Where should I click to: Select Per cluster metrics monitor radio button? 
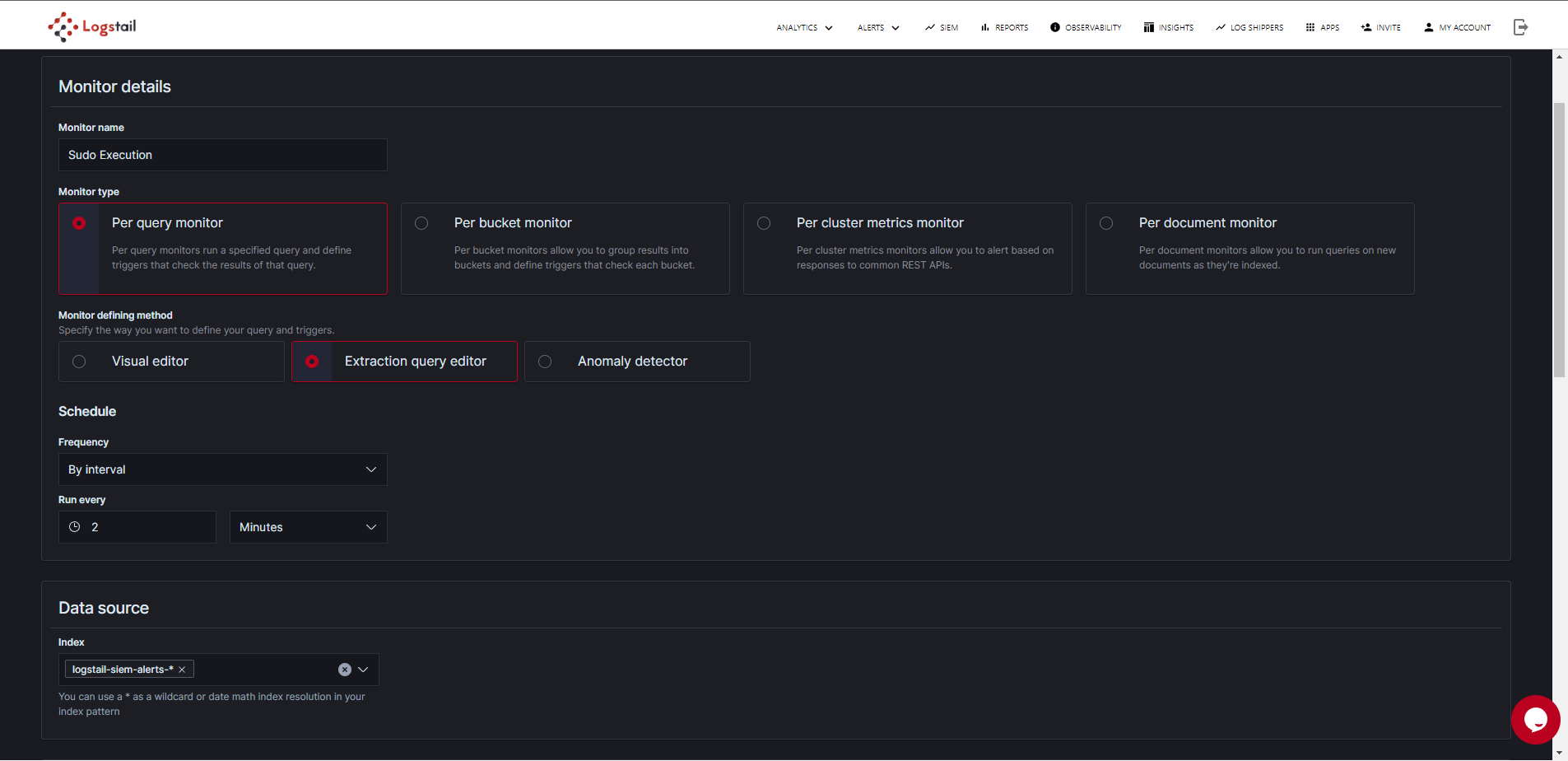(764, 223)
